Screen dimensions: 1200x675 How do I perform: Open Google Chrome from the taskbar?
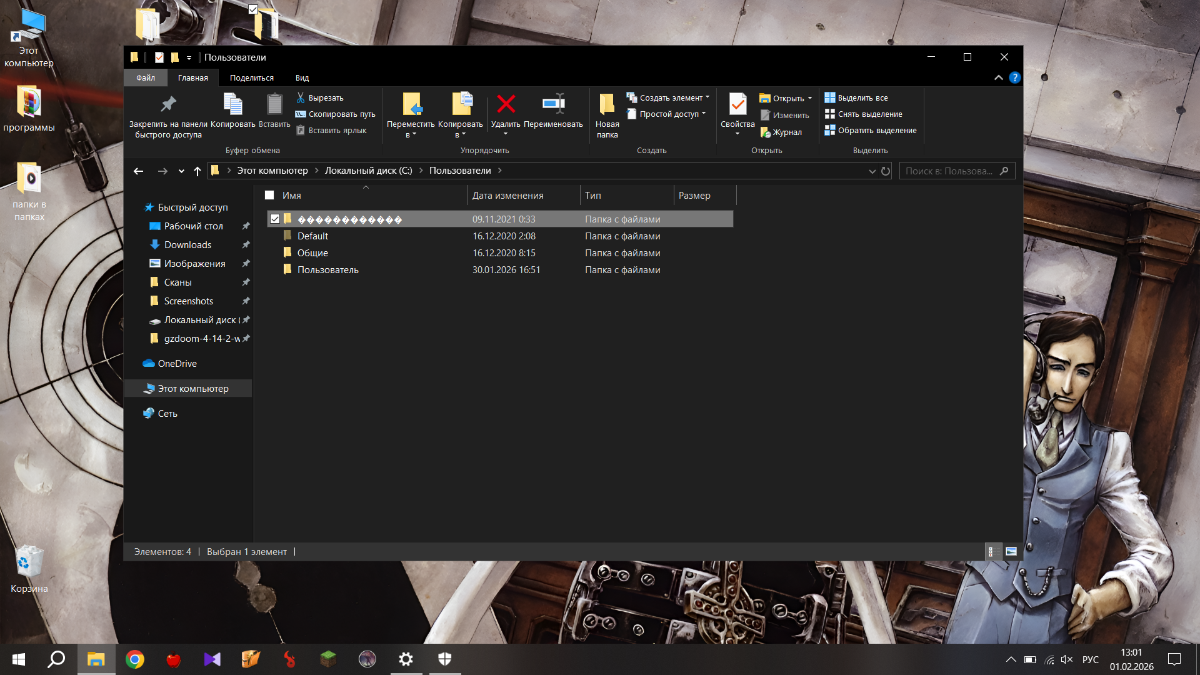[x=135, y=659]
